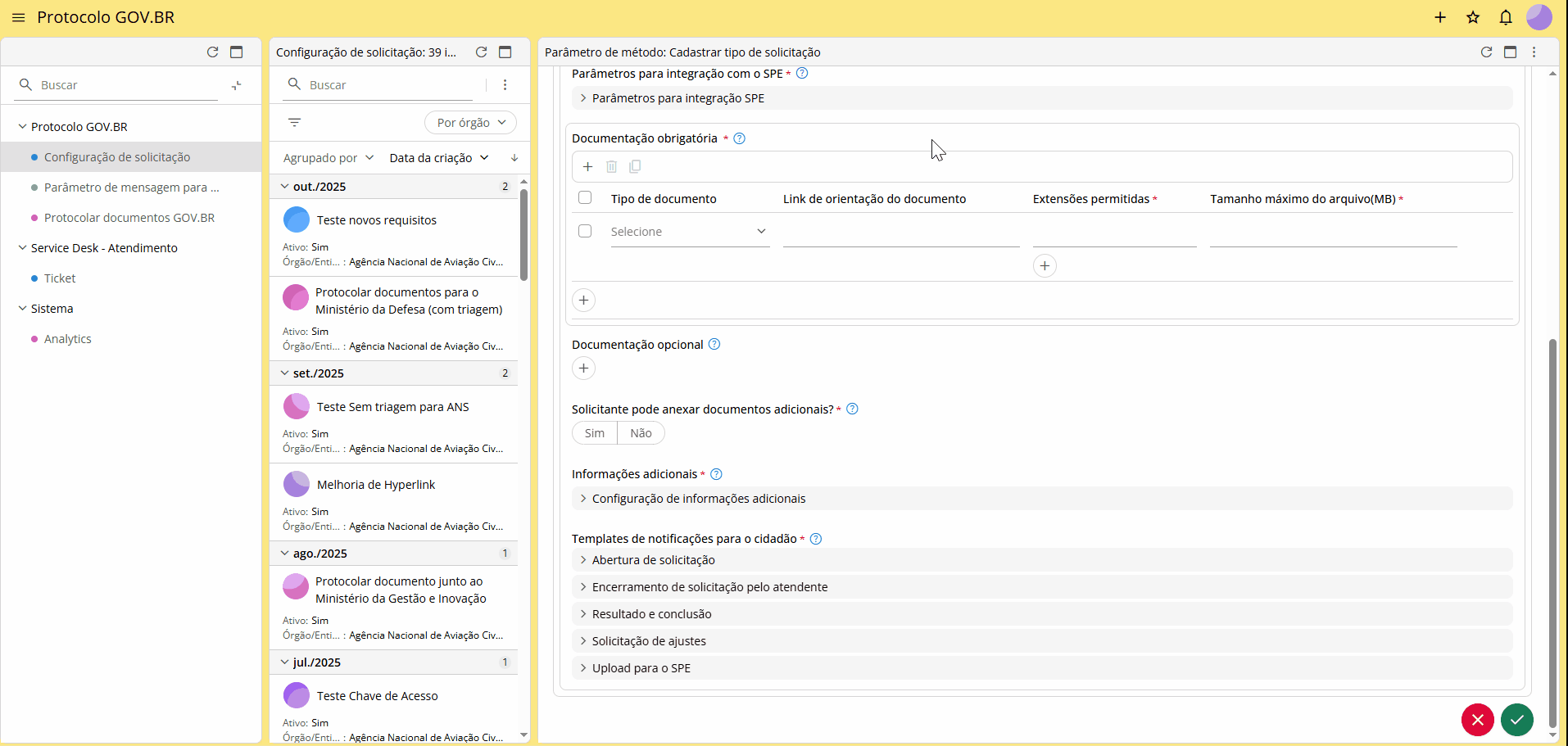Screen dimensions: 1568x746
Task: Open Melhoria de Hyperlink list item
Action: (x=394, y=502)
